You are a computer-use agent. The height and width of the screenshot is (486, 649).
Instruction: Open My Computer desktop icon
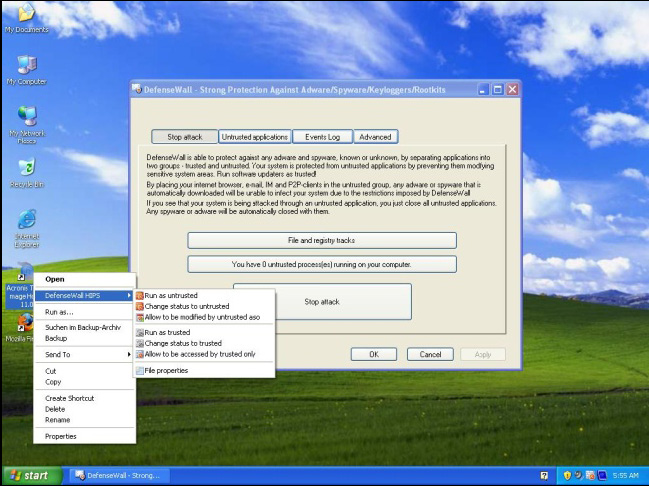pyautogui.click(x=26, y=70)
